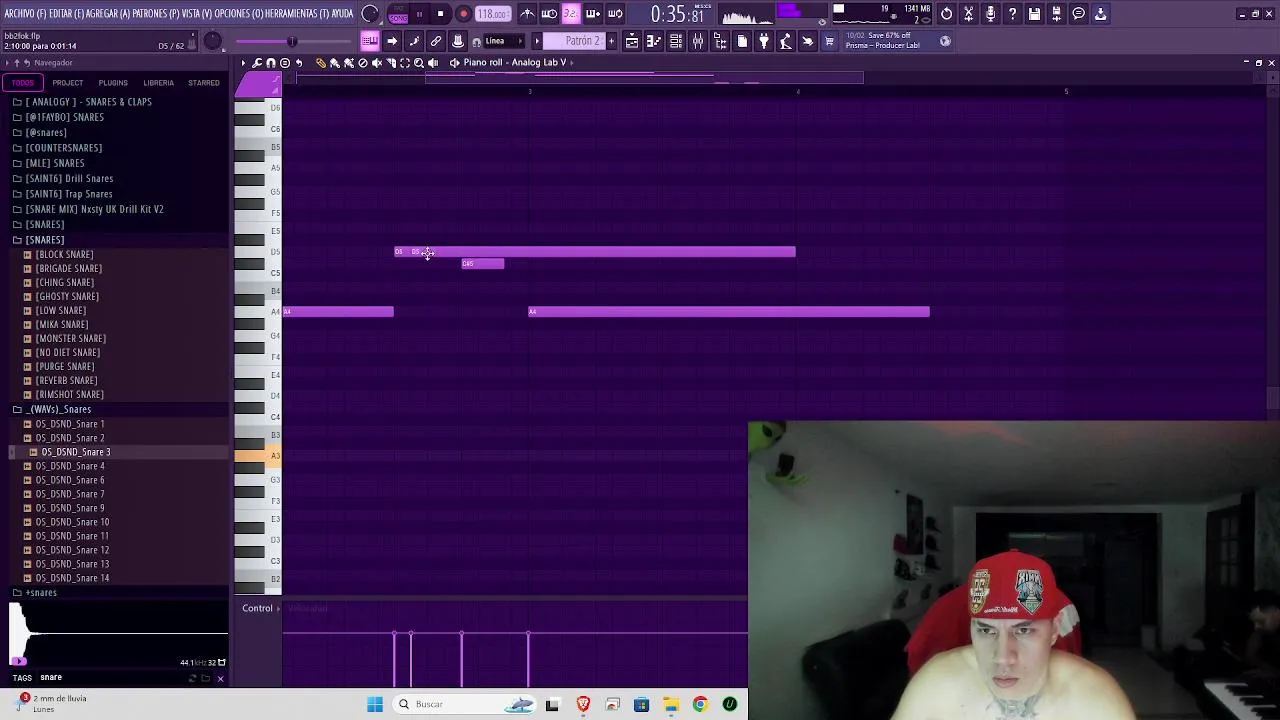
Task: Switch to the LIBRERIA browser tab
Action: click(158, 83)
